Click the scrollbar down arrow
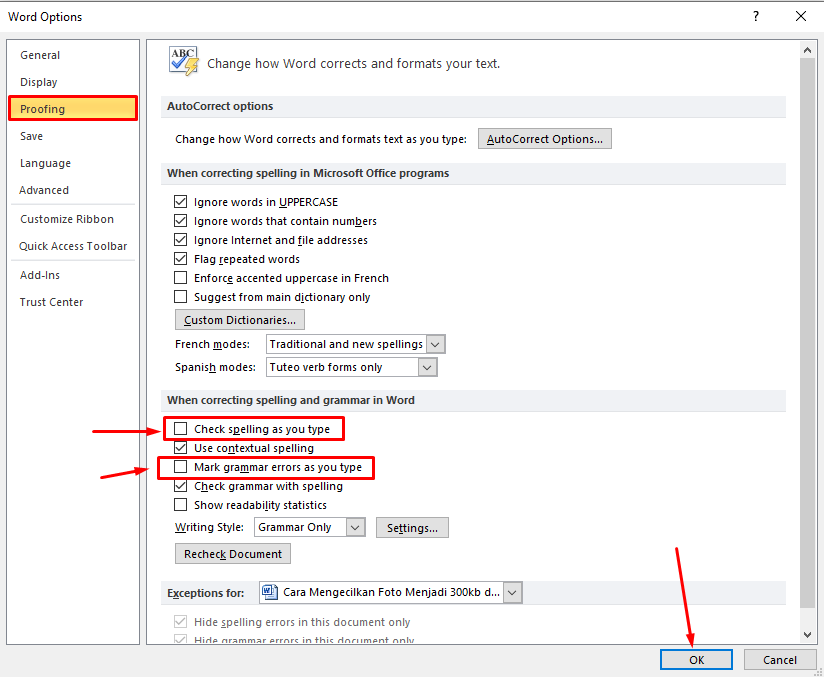 pos(808,634)
